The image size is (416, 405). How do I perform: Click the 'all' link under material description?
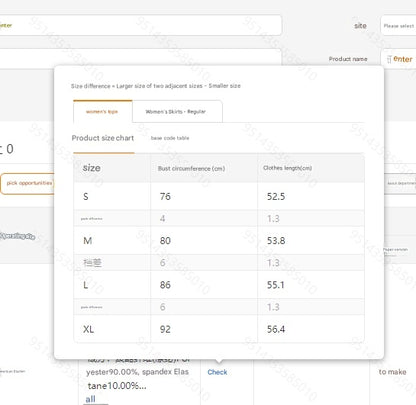coord(90,399)
